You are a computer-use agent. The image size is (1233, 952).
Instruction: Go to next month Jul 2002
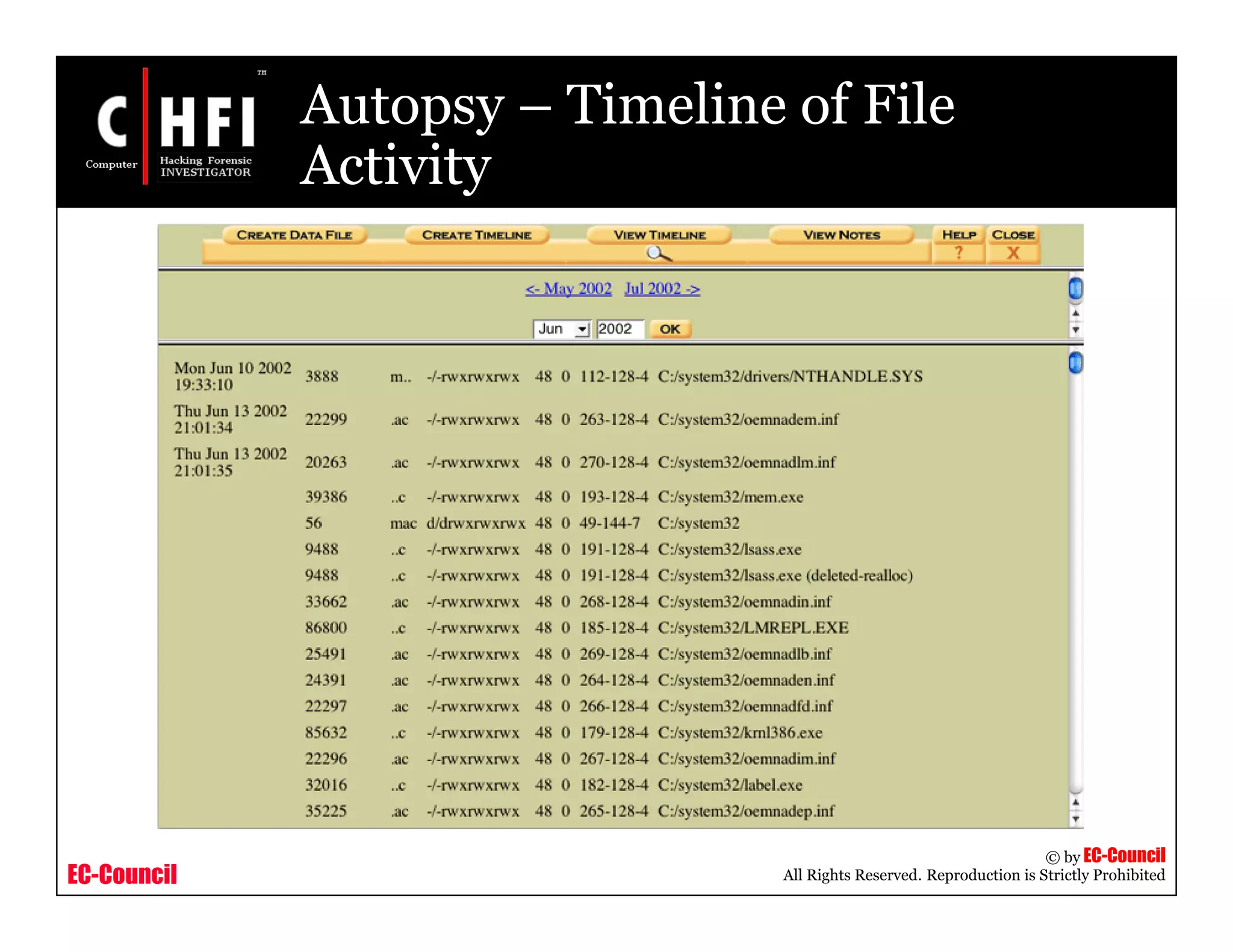click(x=662, y=289)
